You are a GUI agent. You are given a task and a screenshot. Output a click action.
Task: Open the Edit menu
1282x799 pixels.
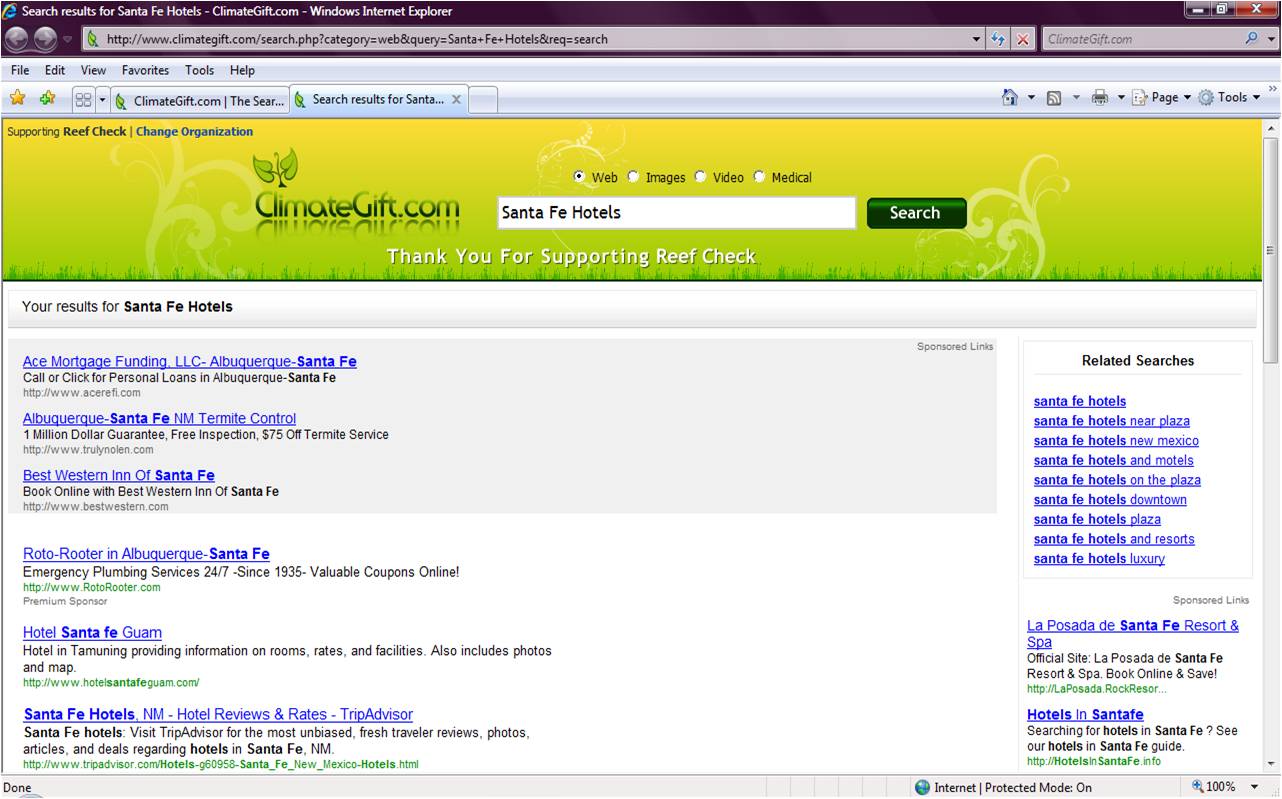coord(55,70)
